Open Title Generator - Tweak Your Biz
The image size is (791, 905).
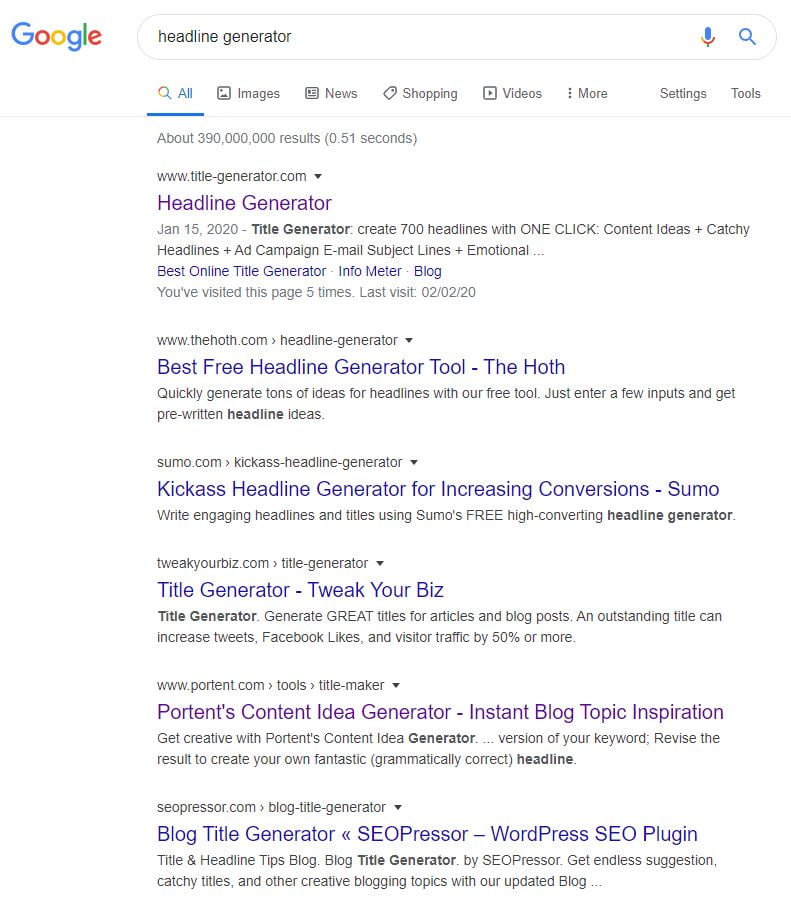tap(300, 590)
